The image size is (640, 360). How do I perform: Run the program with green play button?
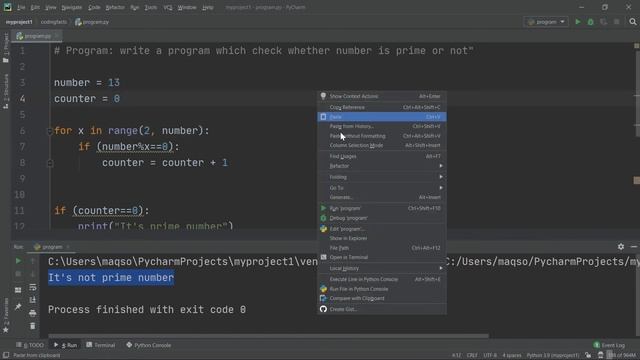pos(578,22)
